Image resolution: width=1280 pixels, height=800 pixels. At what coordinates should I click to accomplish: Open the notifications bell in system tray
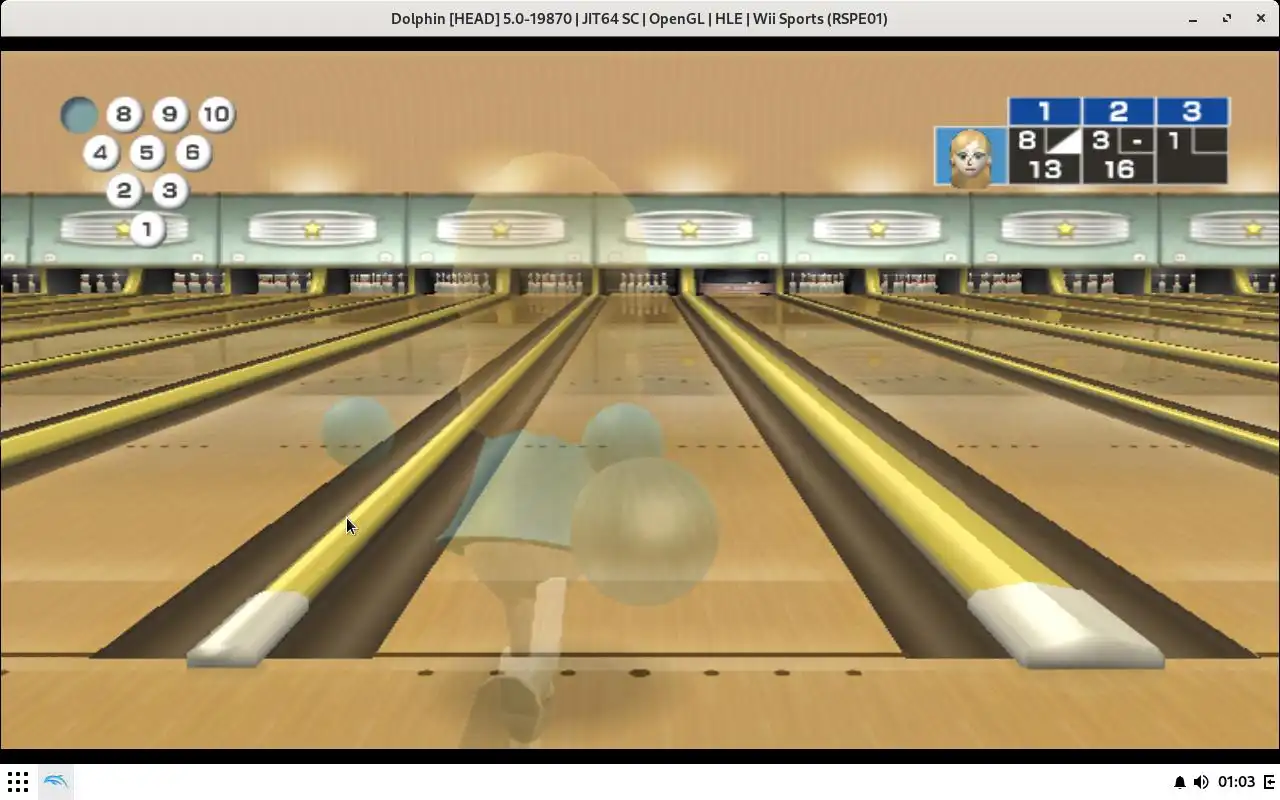[x=1180, y=782]
